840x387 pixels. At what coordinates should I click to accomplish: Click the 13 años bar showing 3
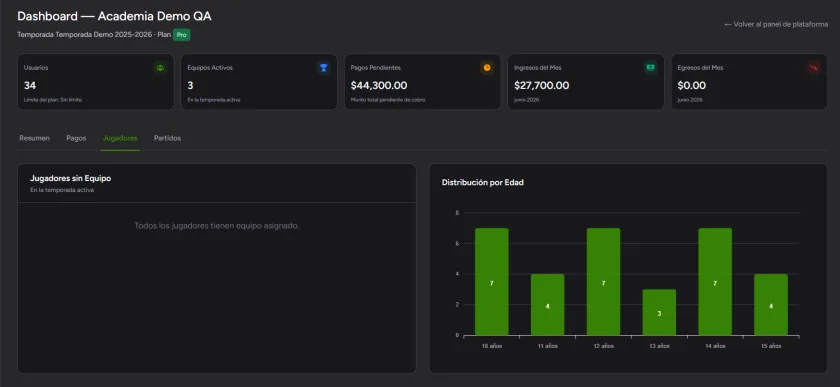coord(659,312)
